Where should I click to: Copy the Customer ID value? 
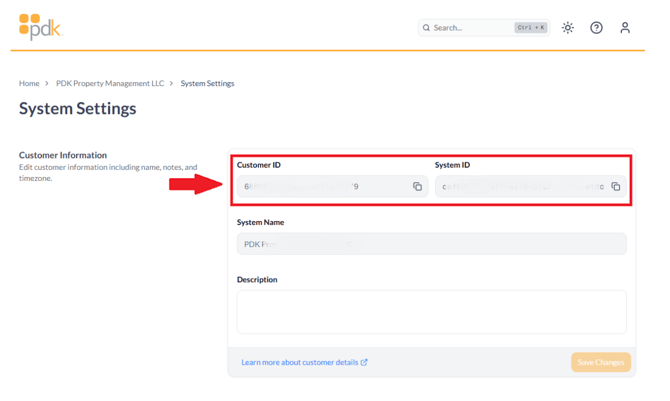click(x=417, y=187)
